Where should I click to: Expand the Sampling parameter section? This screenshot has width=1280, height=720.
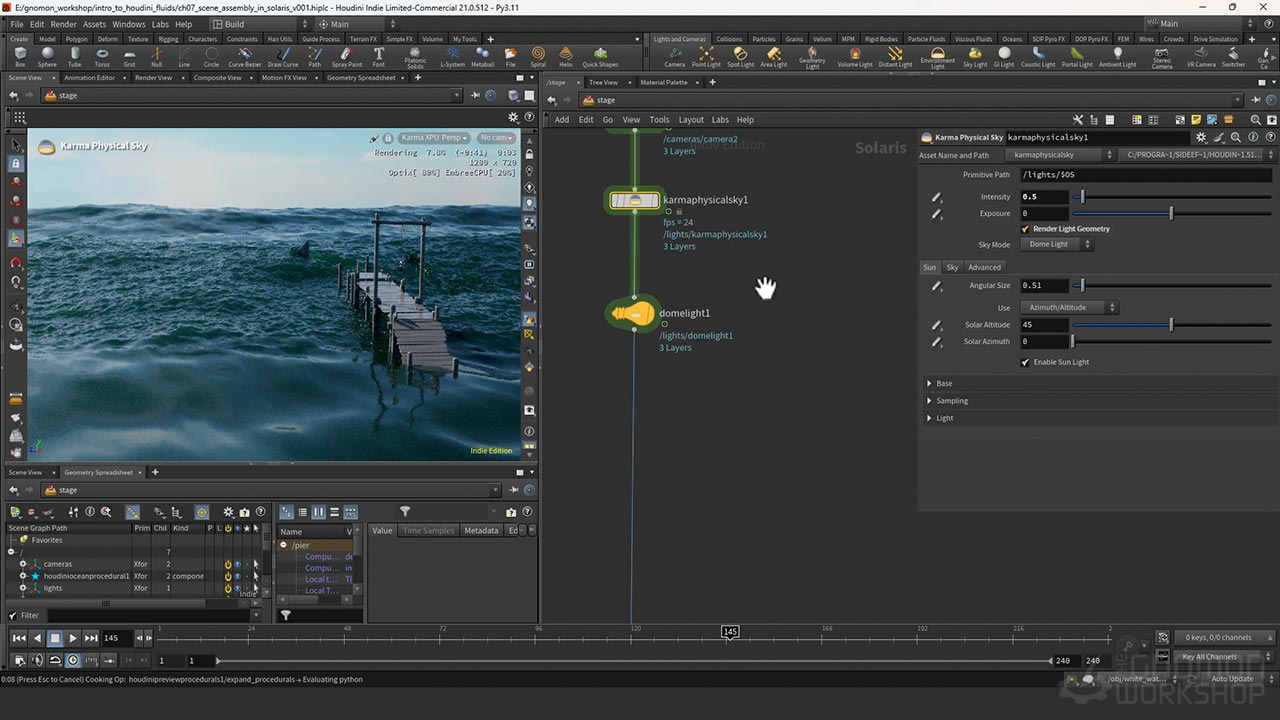pos(952,401)
